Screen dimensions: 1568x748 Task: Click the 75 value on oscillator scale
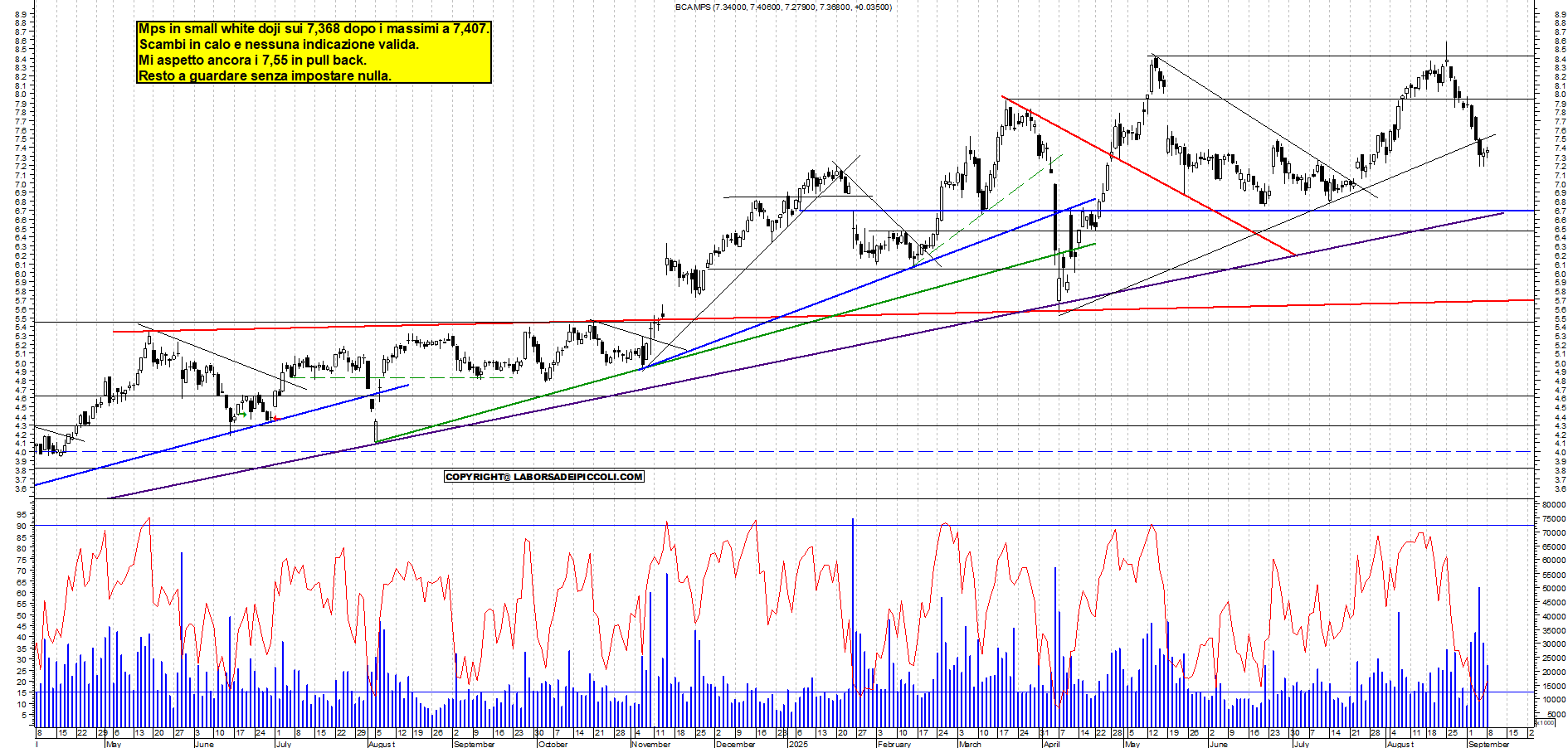[x=20, y=560]
